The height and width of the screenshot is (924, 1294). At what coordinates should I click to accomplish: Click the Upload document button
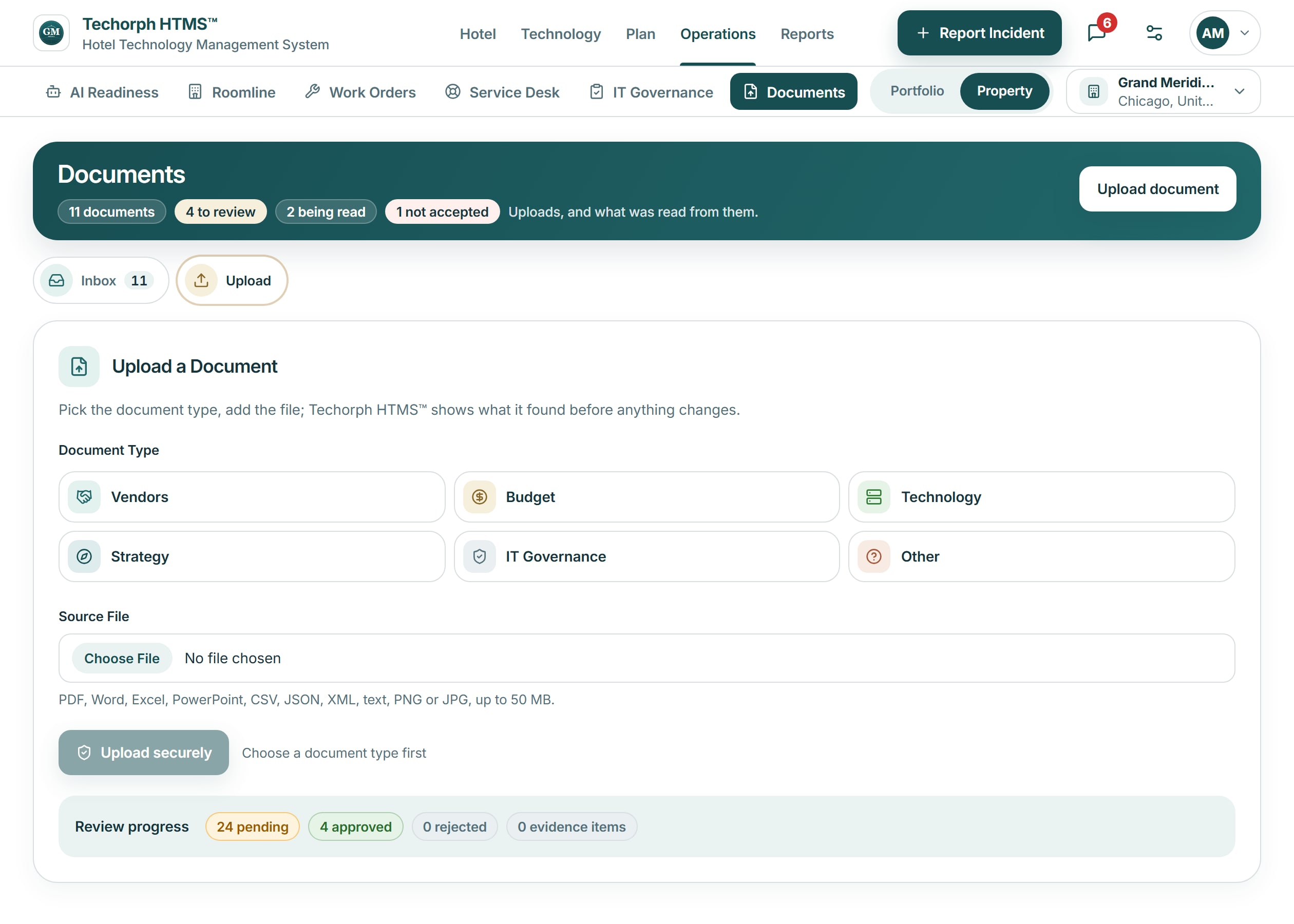click(1157, 189)
